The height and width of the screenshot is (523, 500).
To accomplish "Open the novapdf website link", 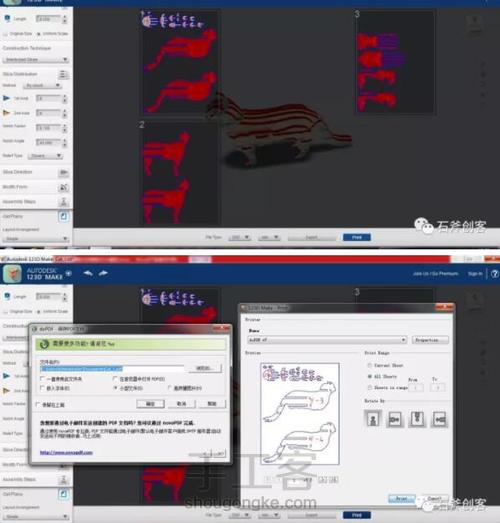I will (66, 452).
